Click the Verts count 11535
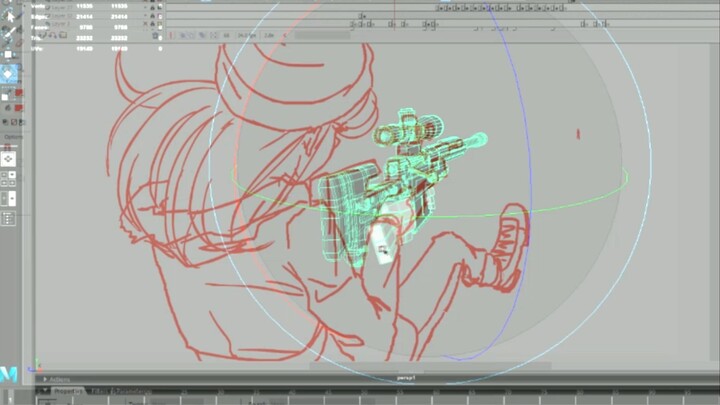 click(x=84, y=6)
